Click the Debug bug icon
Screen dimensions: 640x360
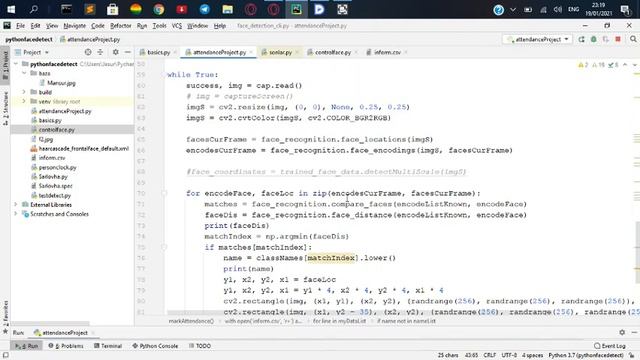point(593,39)
